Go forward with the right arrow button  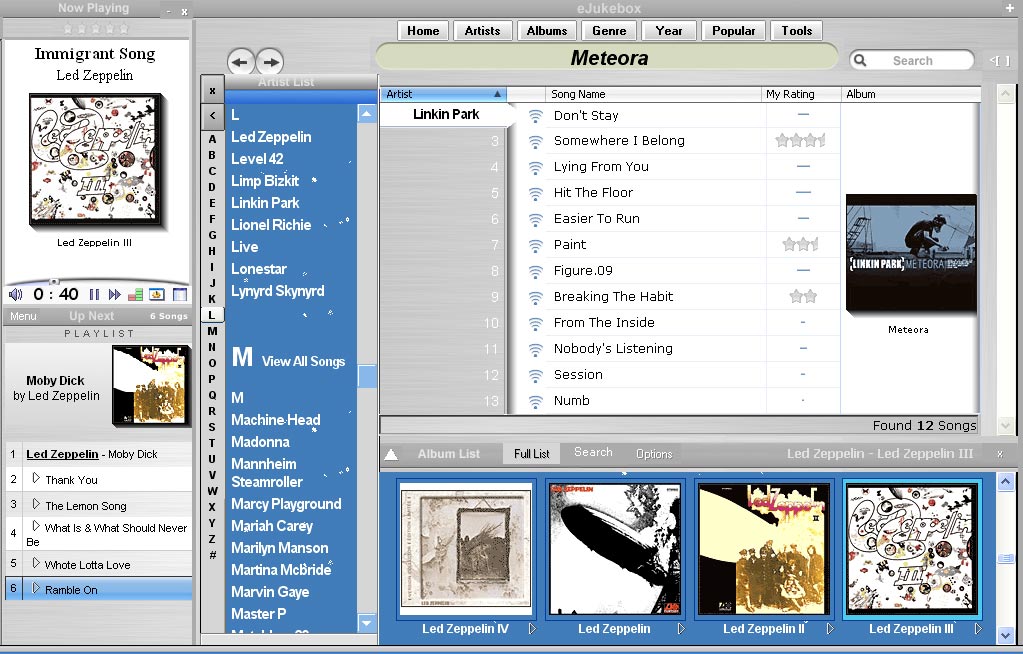(x=269, y=62)
